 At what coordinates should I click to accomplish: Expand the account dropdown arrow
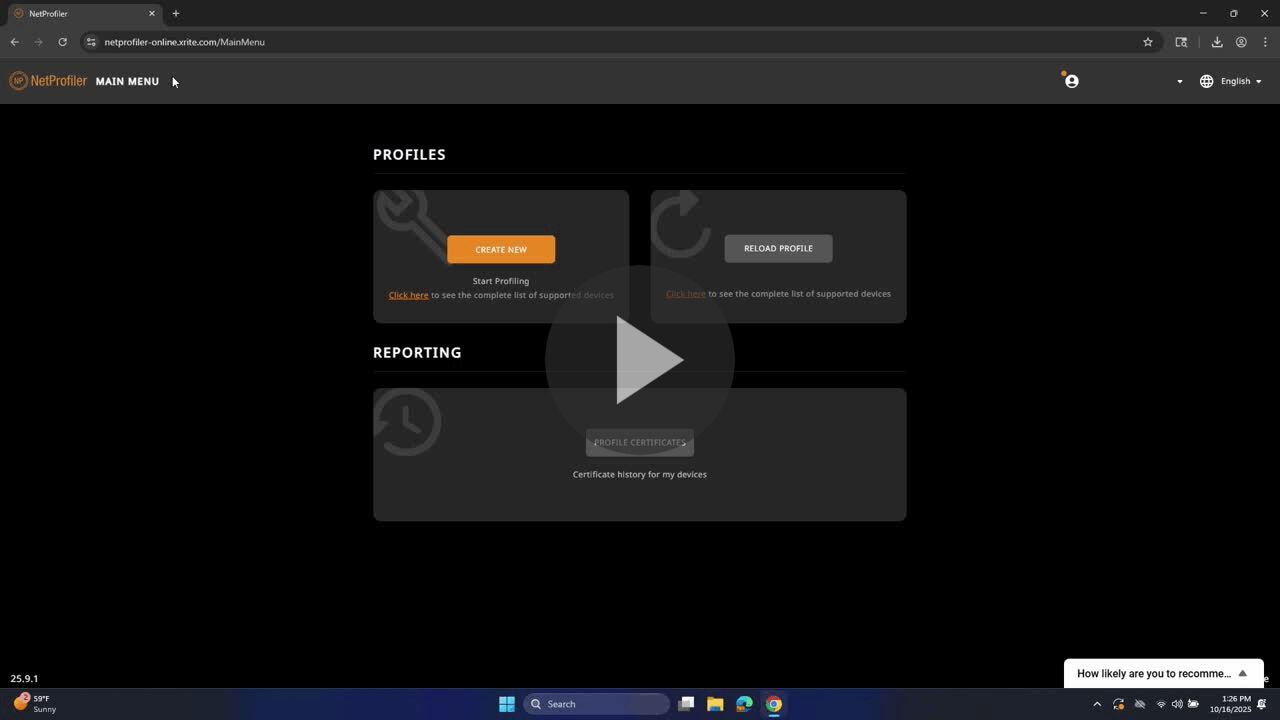(x=1179, y=82)
